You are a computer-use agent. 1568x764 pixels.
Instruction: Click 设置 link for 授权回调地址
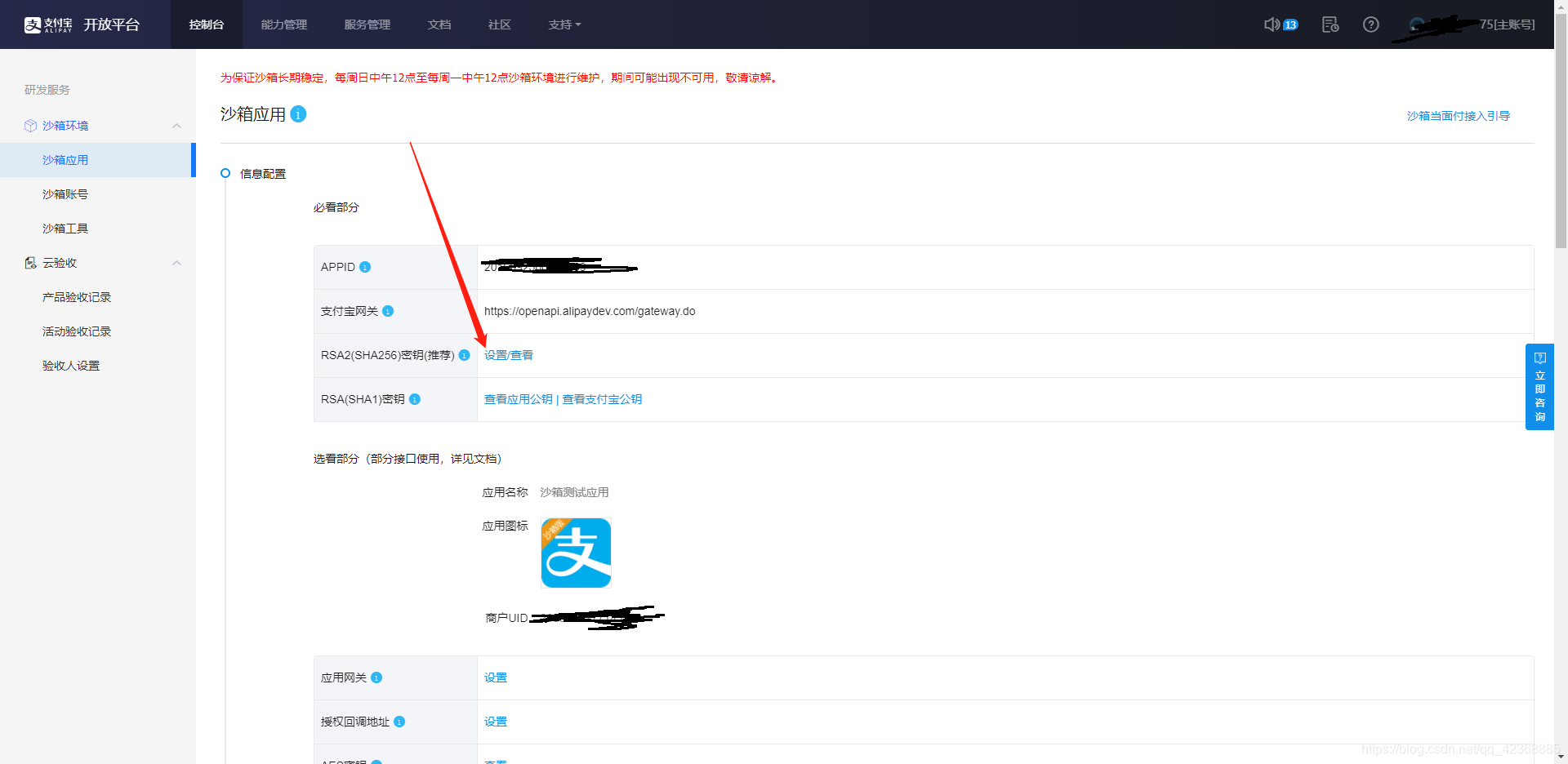tap(496, 722)
